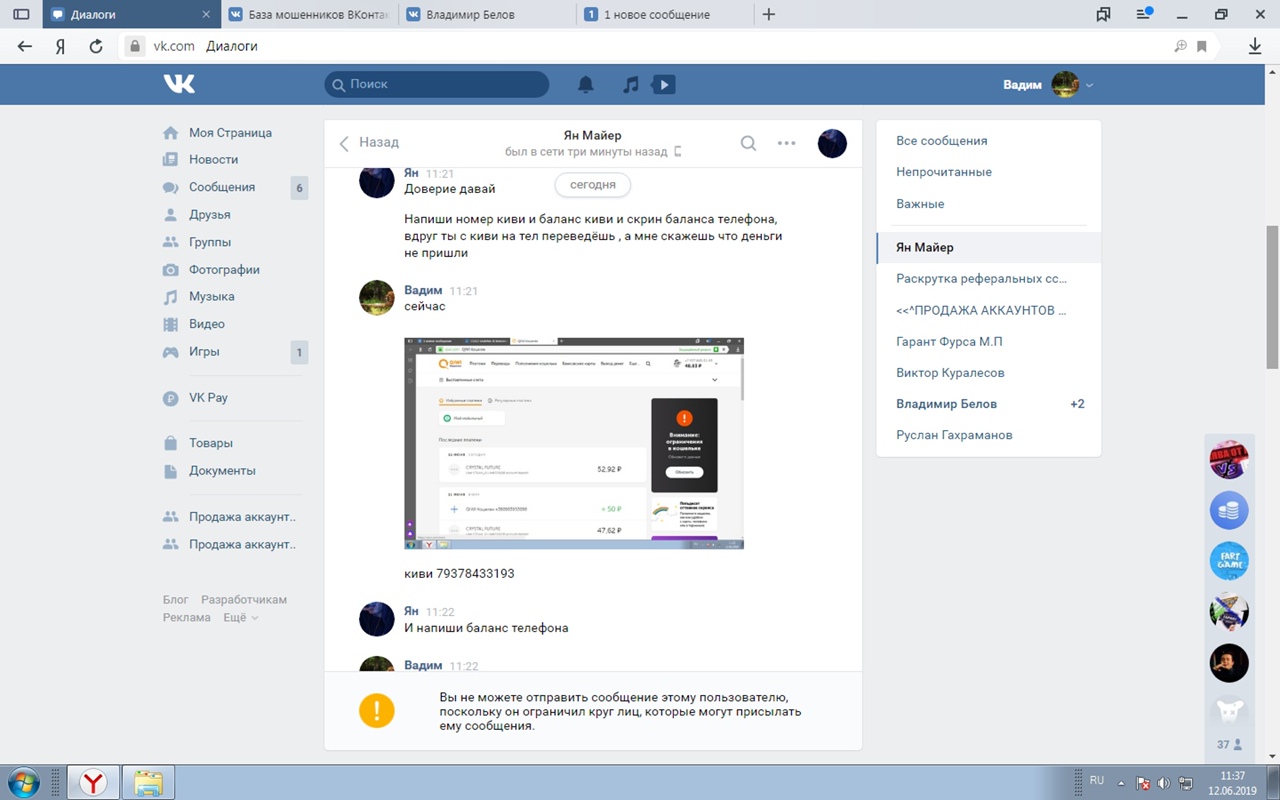Open the QIWI wallet screenshot thumbnail
Image resolution: width=1280 pixels, height=800 pixels.
coord(574,443)
